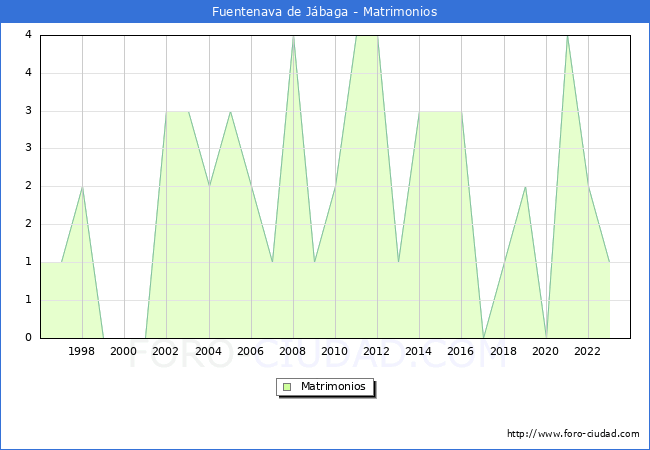
Task: Click the 2020 year label
Action: pos(546,351)
